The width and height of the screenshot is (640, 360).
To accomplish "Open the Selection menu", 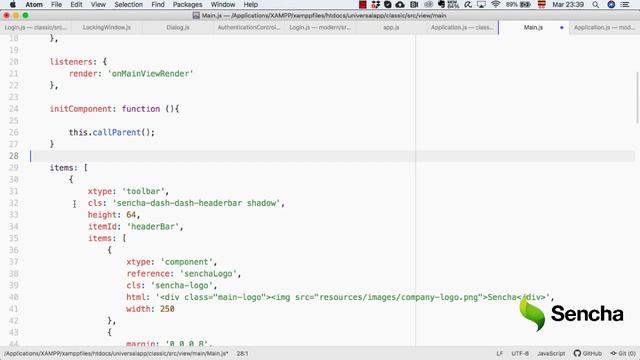I will point(128,4).
